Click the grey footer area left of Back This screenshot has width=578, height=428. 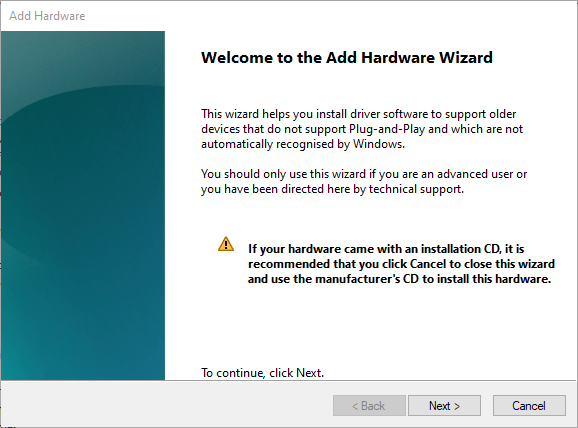click(166, 404)
